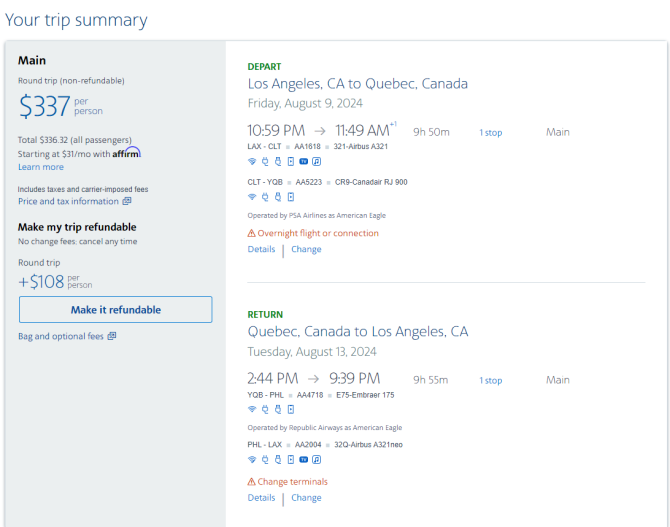Click the affirm logo

(126, 153)
